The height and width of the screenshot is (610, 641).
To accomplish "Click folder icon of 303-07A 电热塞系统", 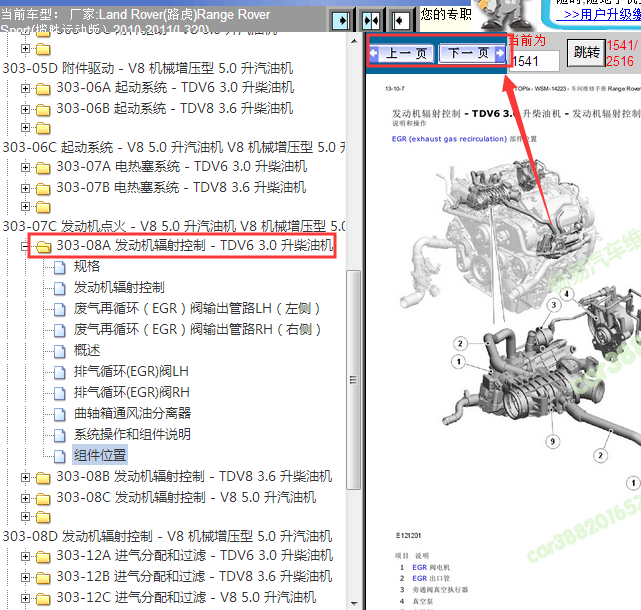I will click(x=43, y=168).
